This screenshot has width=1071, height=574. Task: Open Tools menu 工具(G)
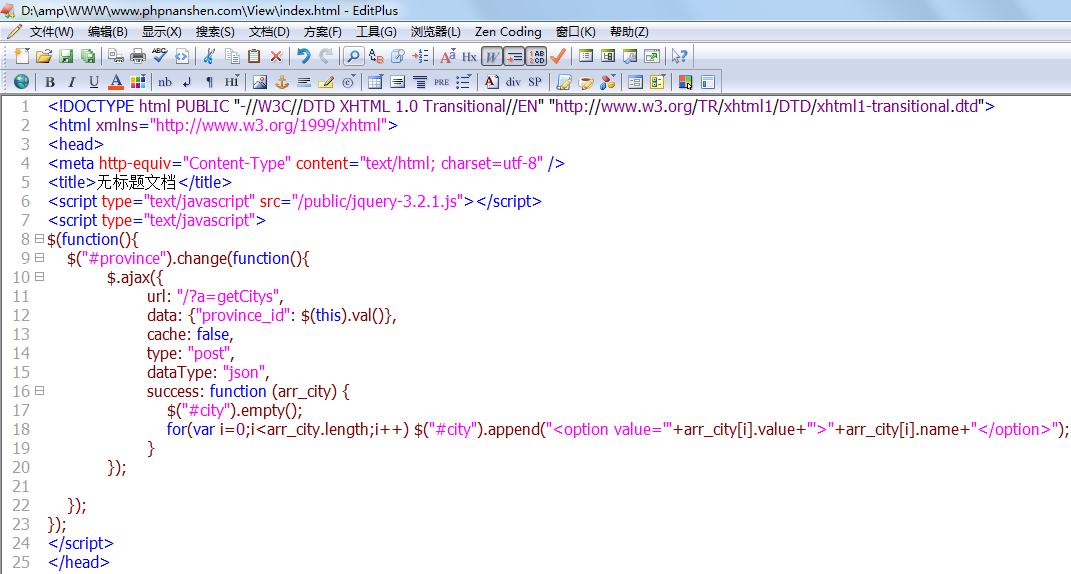pyautogui.click(x=376, y=32)
